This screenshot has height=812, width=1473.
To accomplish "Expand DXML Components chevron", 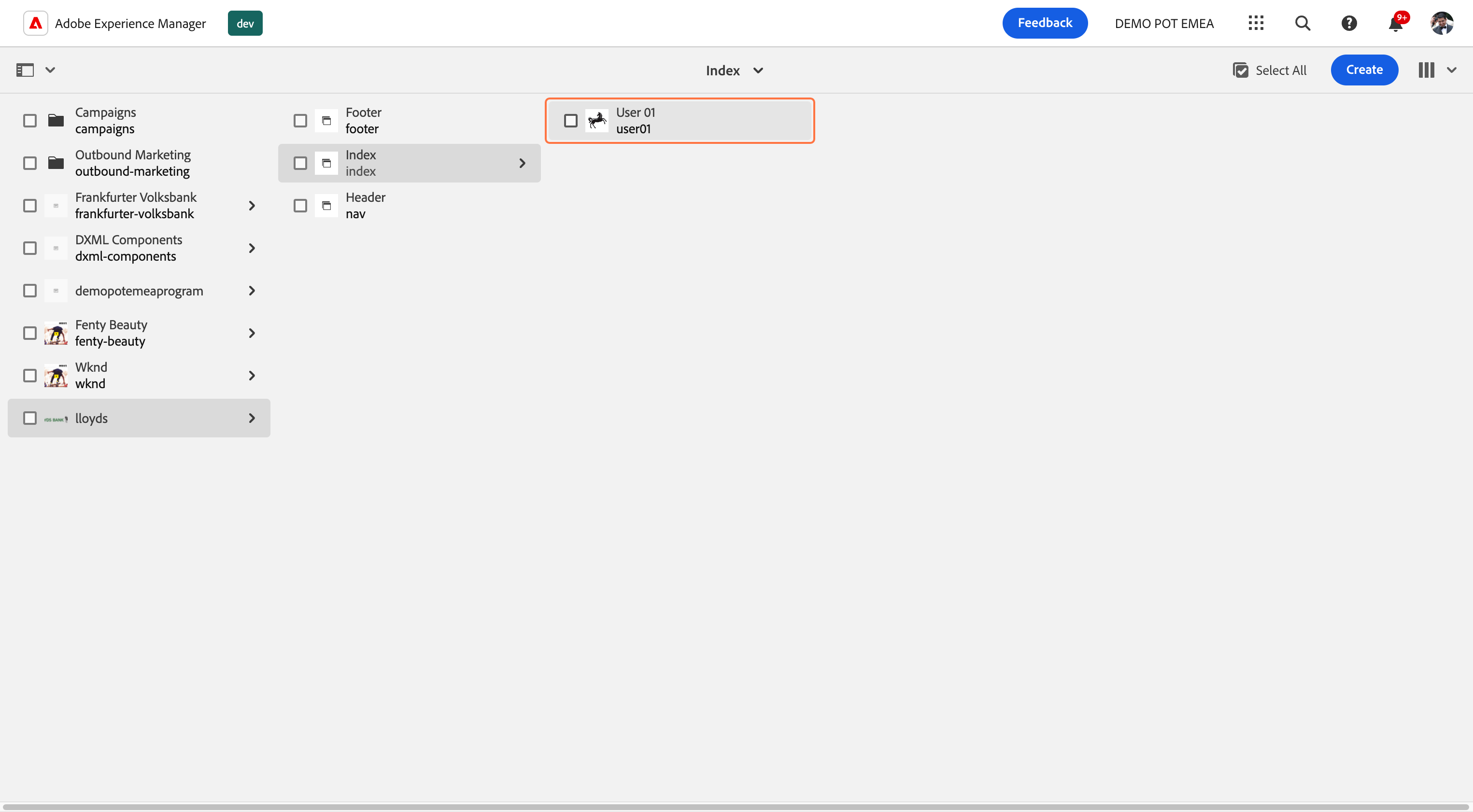I will coord(252,248).
